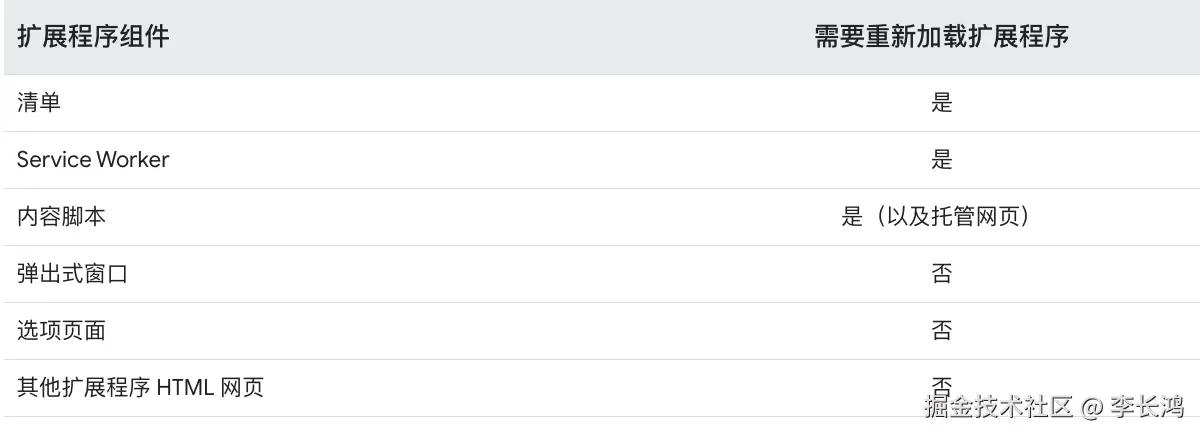Viewport: 1200px width, 436px height.
Task: Click the 是 value for Service Worker
Action: pos(941,159)
